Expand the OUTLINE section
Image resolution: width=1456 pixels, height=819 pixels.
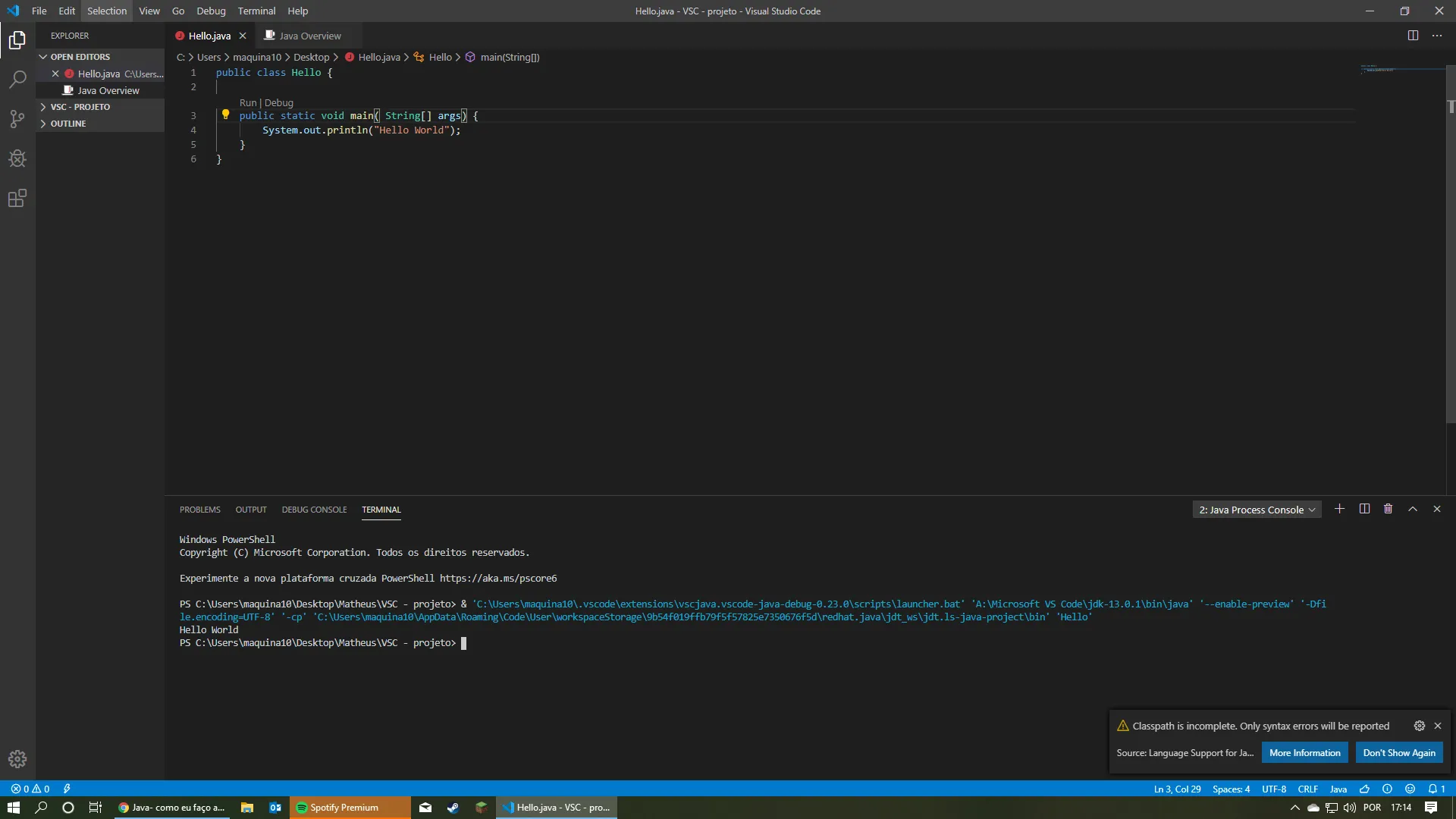(68, 124)
